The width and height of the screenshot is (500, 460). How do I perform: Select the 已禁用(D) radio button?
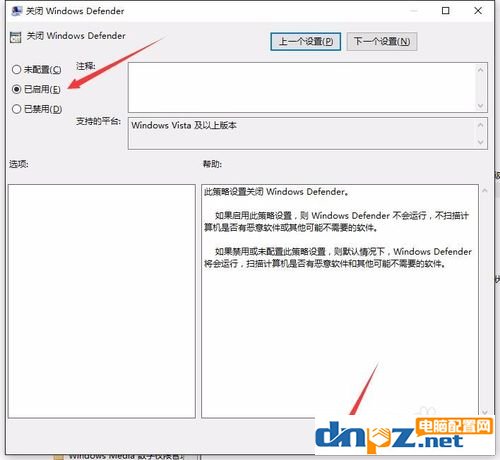(x=16, y=109)
